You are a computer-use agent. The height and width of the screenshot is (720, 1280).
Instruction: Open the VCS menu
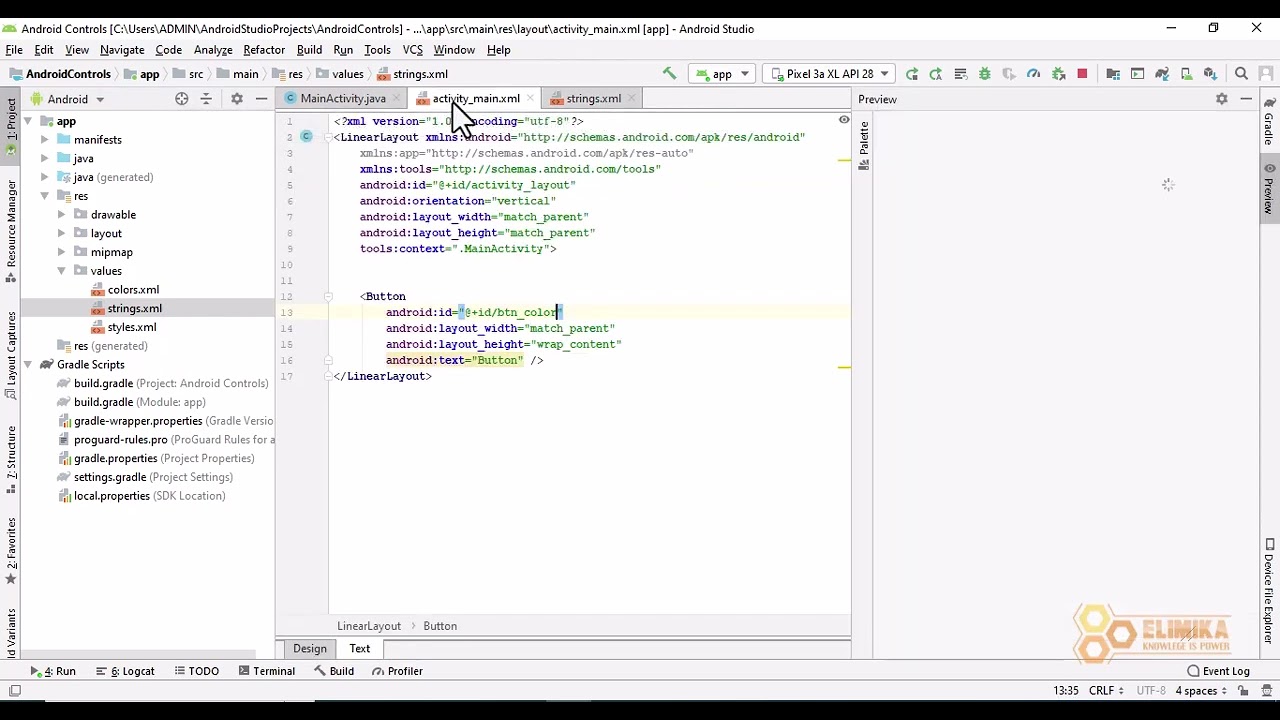point(412,49)
